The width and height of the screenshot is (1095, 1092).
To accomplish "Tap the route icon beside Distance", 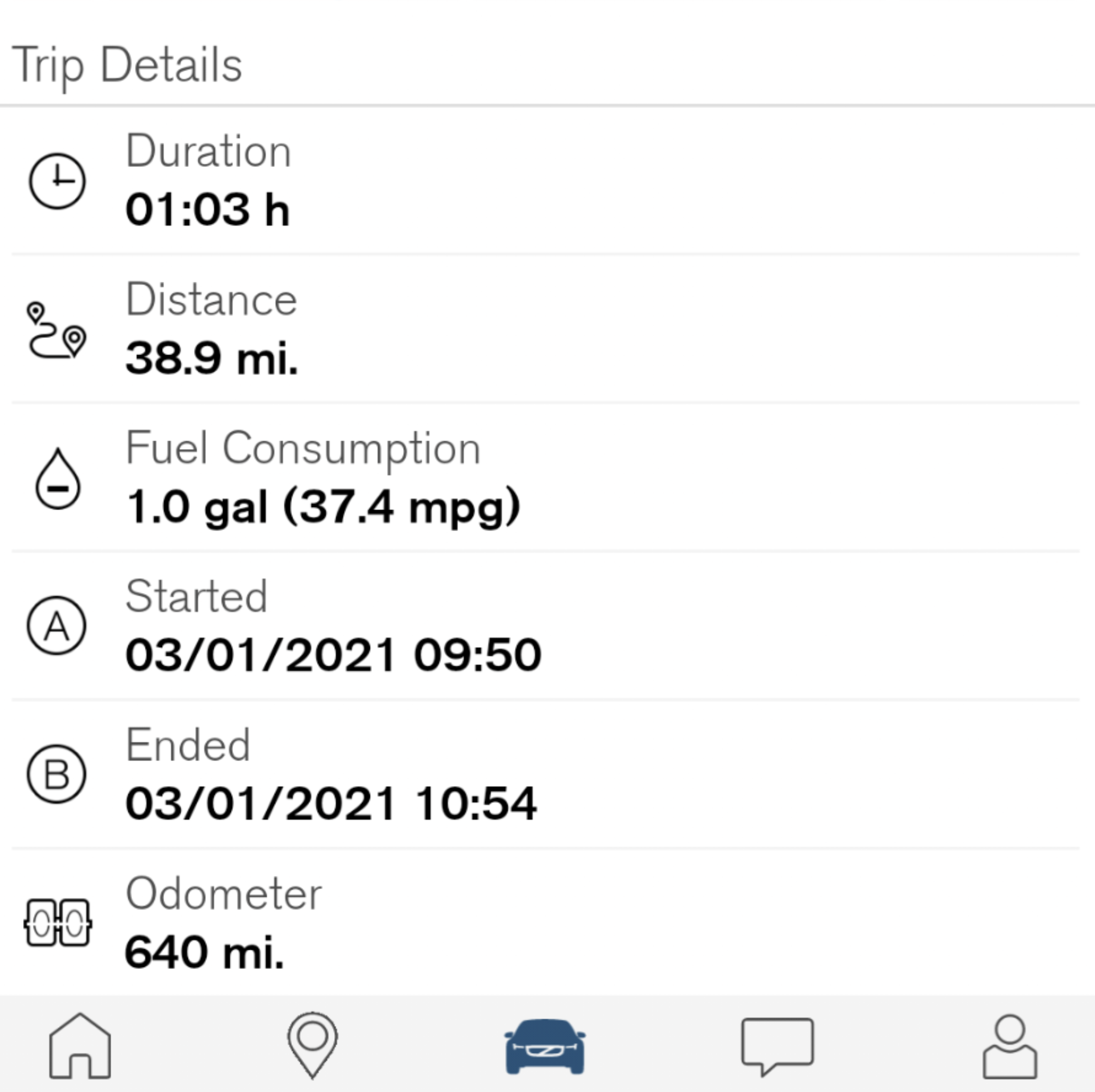I will pos(57,330).
